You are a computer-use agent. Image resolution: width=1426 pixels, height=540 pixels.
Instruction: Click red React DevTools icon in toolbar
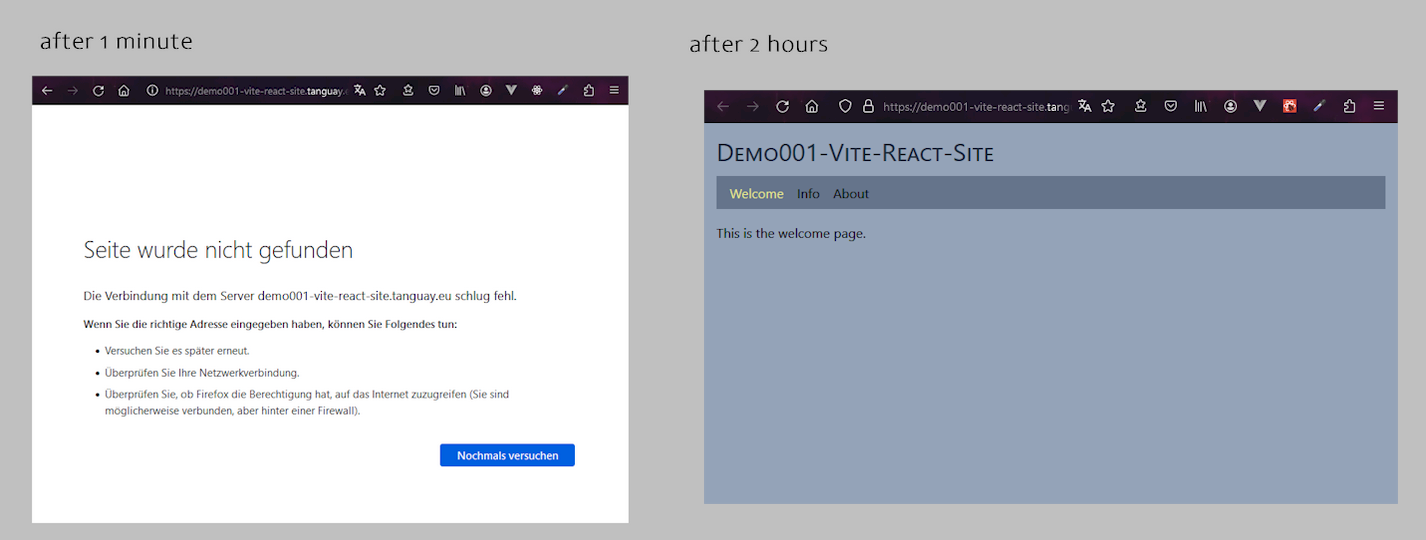1289,106
